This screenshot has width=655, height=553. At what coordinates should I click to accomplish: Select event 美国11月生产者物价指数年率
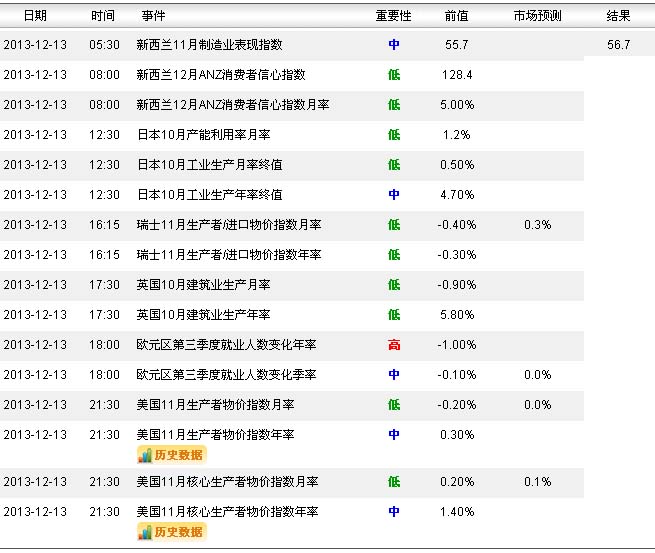tap(216, 435)
